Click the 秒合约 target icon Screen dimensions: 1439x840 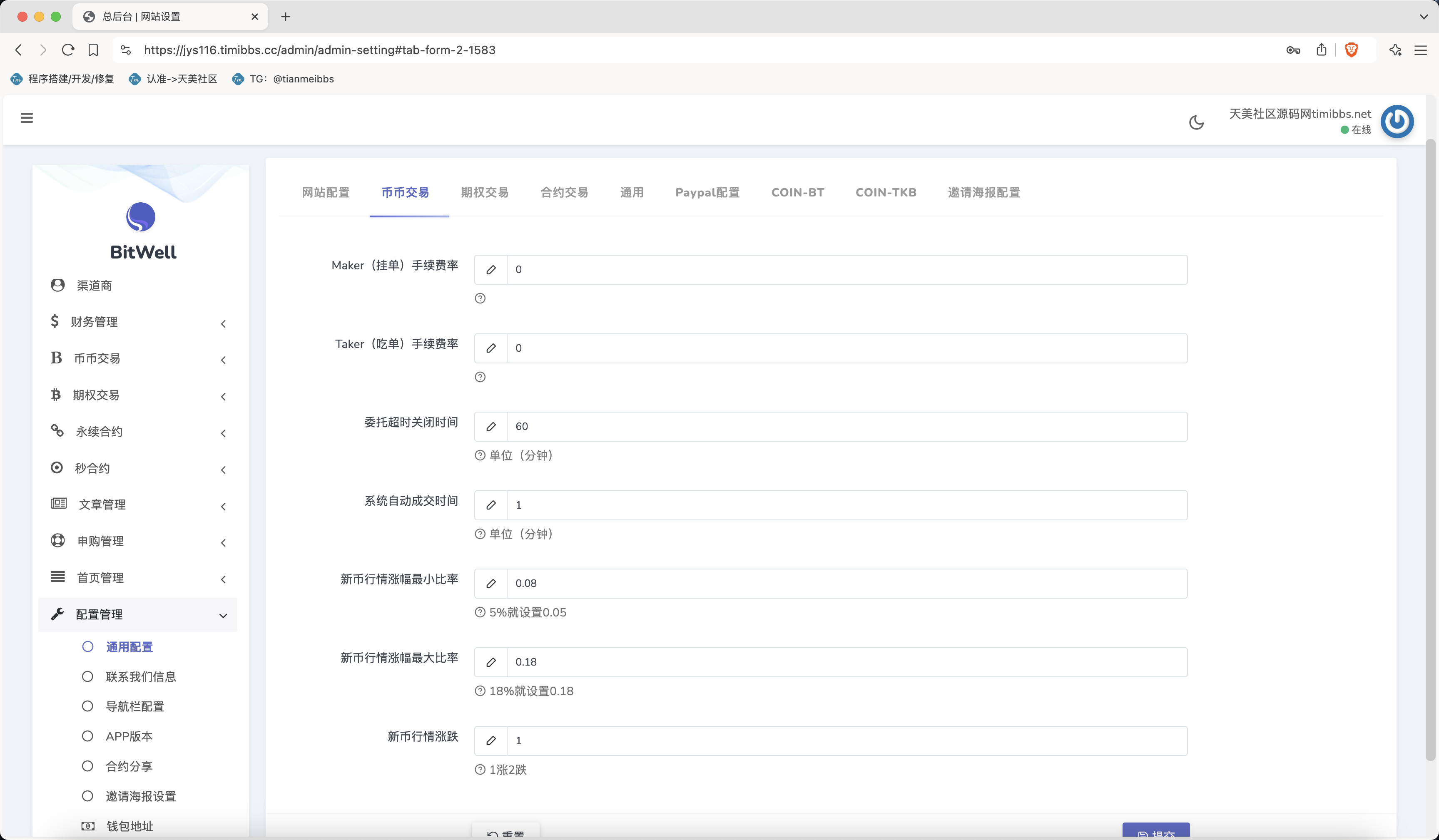(57, 468)
